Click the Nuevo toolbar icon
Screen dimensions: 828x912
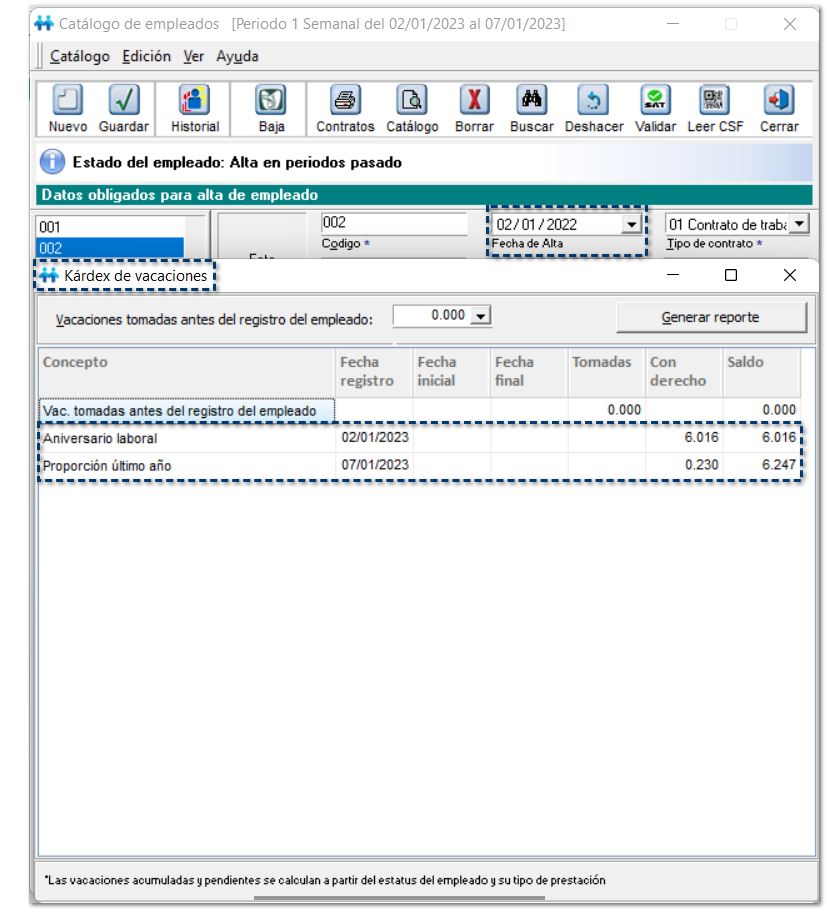tap(67, 101)
